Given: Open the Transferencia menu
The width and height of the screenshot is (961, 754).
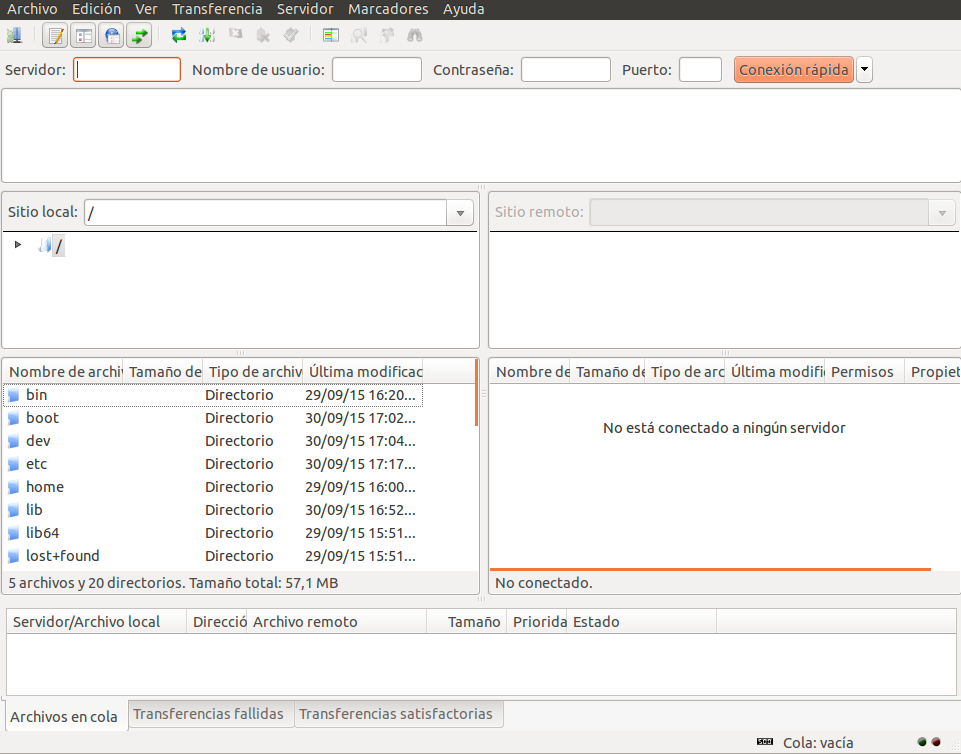Looking at the screenshot, I should pos(217,8).
